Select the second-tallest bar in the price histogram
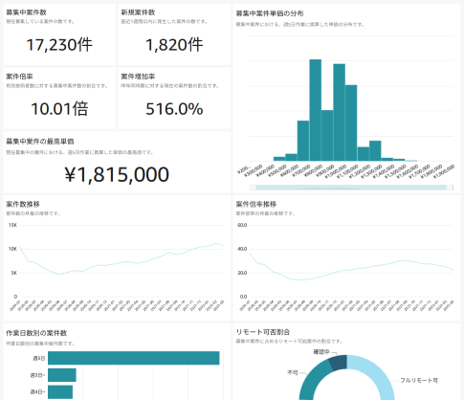The image size is (464, 400). [x=339, y=113]
